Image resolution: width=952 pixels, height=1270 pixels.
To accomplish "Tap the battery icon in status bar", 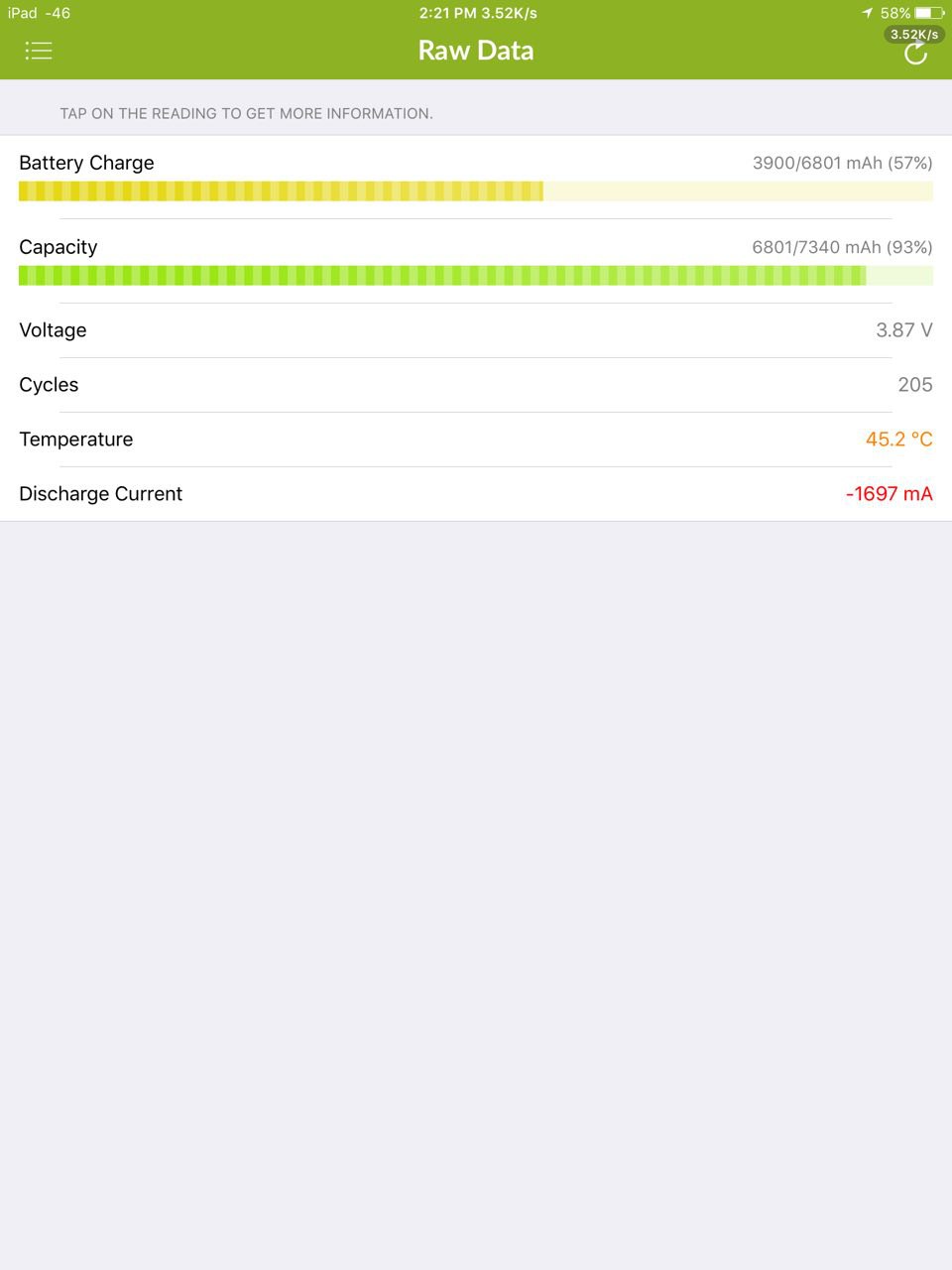I will (x=929, y=13).
